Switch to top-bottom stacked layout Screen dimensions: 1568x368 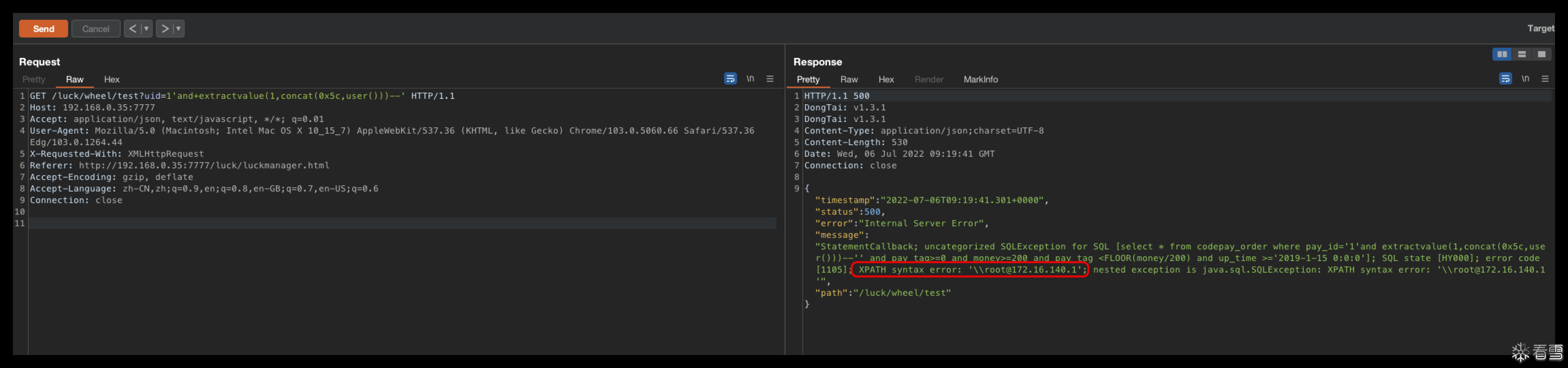click(1522, 54)
